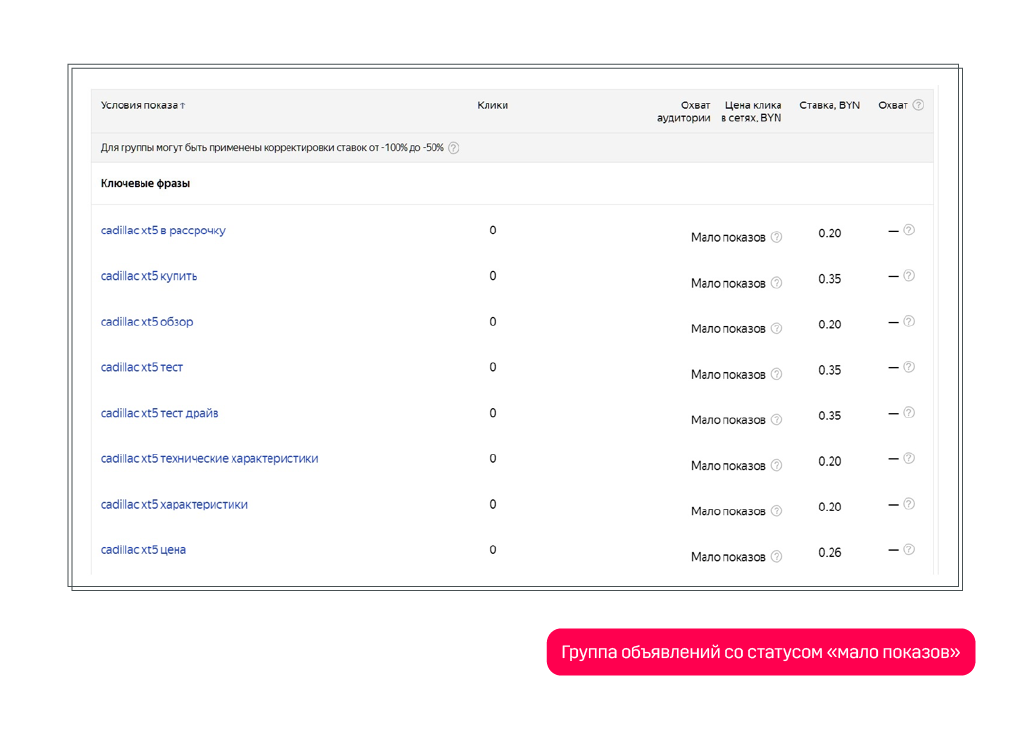Image resolution: width=1024 pixels, height=730 pixels.
Task: Select keyword cadillac xt5 тест драйв
Action: coord(159,413)
